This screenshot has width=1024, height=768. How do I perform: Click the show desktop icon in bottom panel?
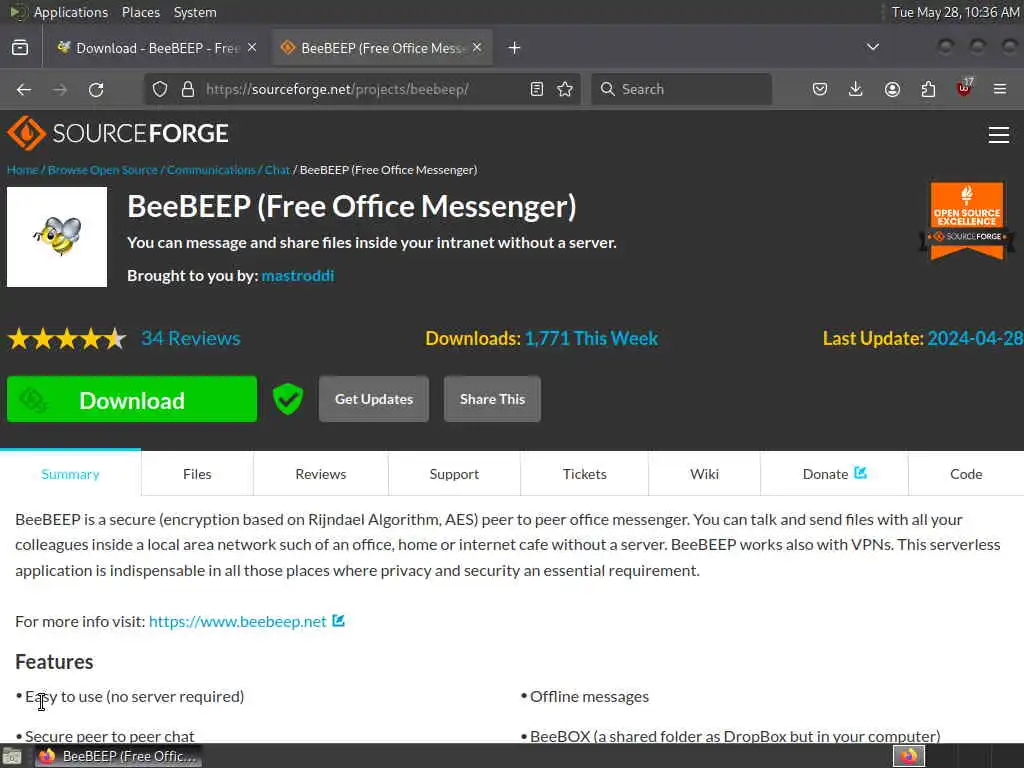[x=12, y=757]
